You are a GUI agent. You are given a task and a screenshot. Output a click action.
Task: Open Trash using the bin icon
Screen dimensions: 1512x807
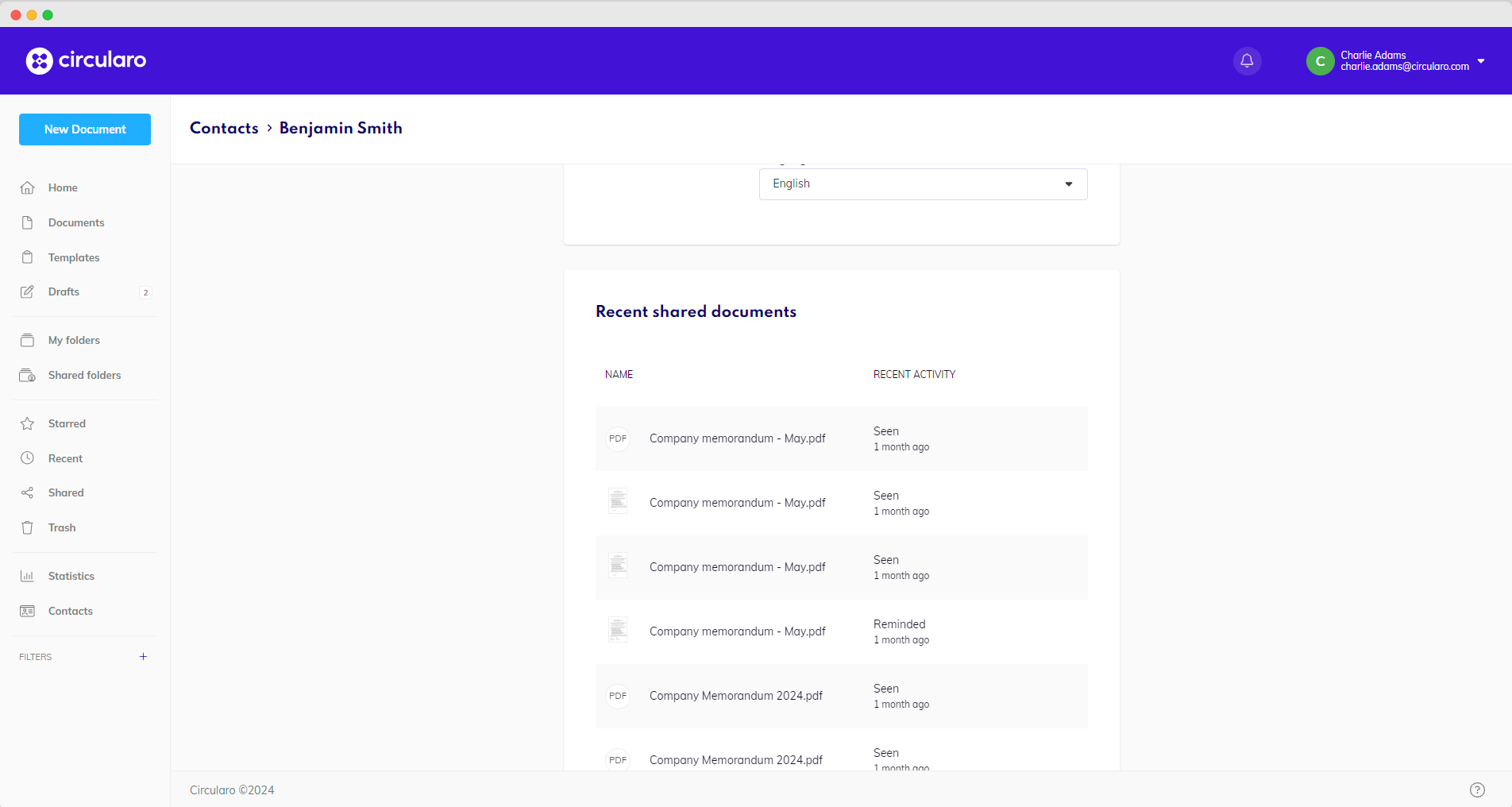[x=27, y=527]
